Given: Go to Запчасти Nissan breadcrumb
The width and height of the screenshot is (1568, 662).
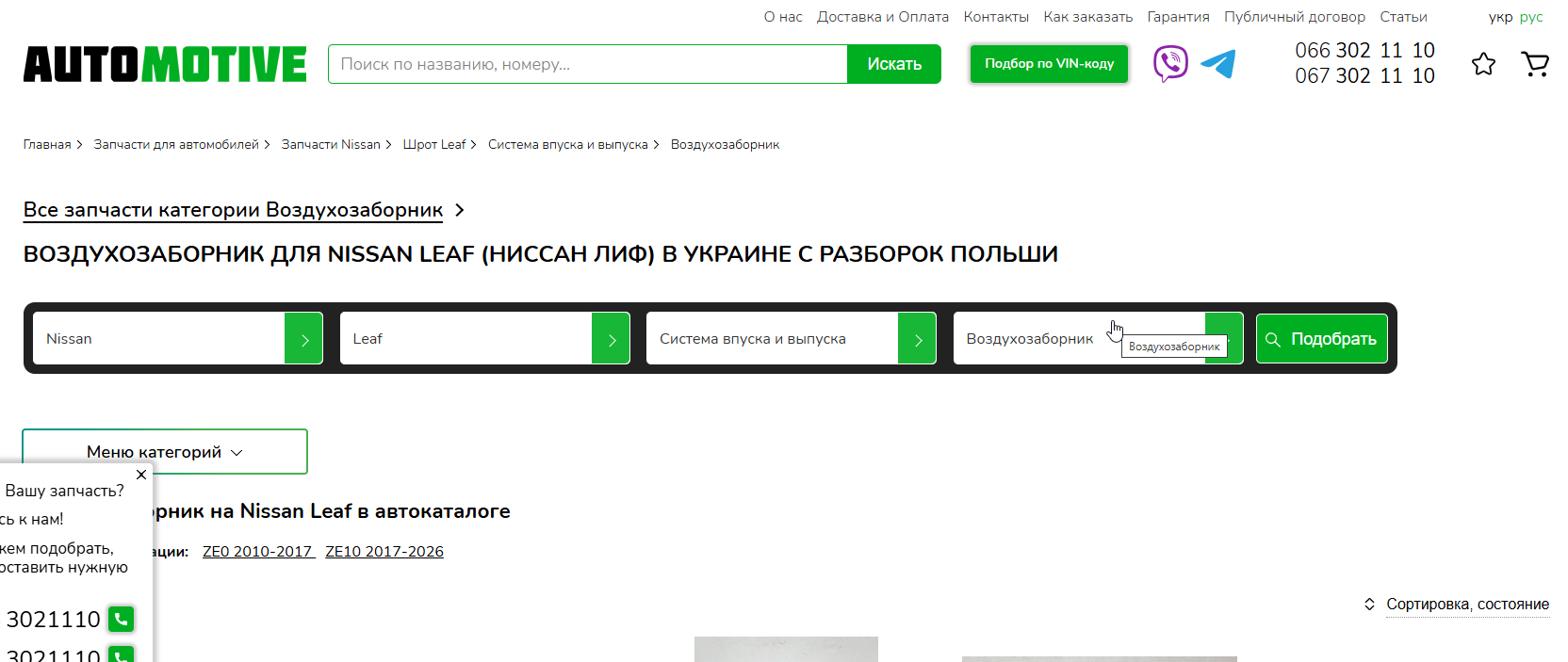Looking at the screenshot, I should (331, 145).
